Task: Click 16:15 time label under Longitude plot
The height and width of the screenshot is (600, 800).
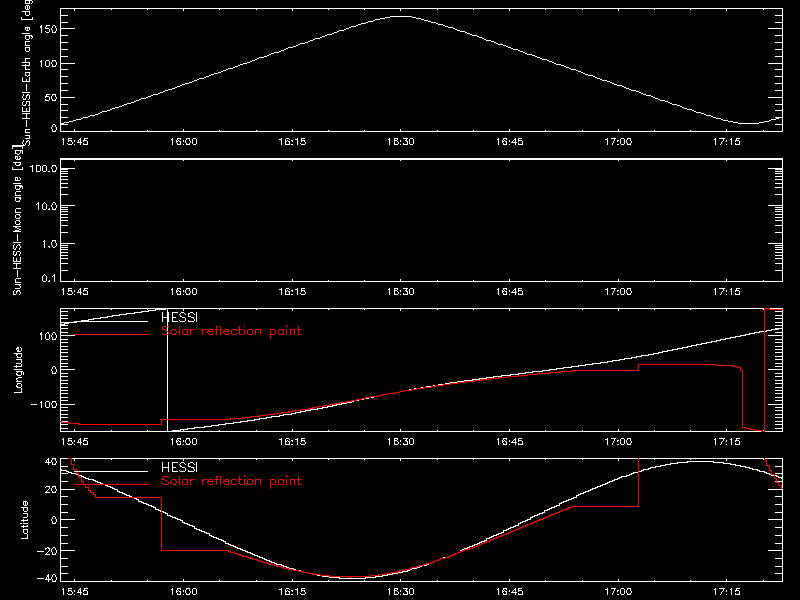Action: click(292, 442)
